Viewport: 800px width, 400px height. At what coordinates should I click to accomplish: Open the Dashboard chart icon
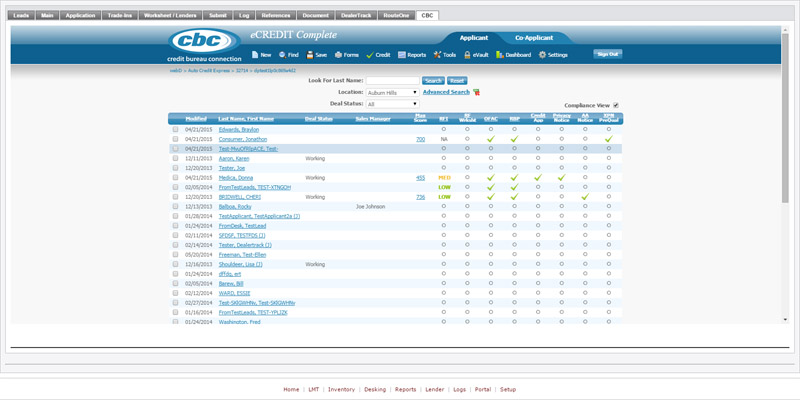tap(499, 55)
